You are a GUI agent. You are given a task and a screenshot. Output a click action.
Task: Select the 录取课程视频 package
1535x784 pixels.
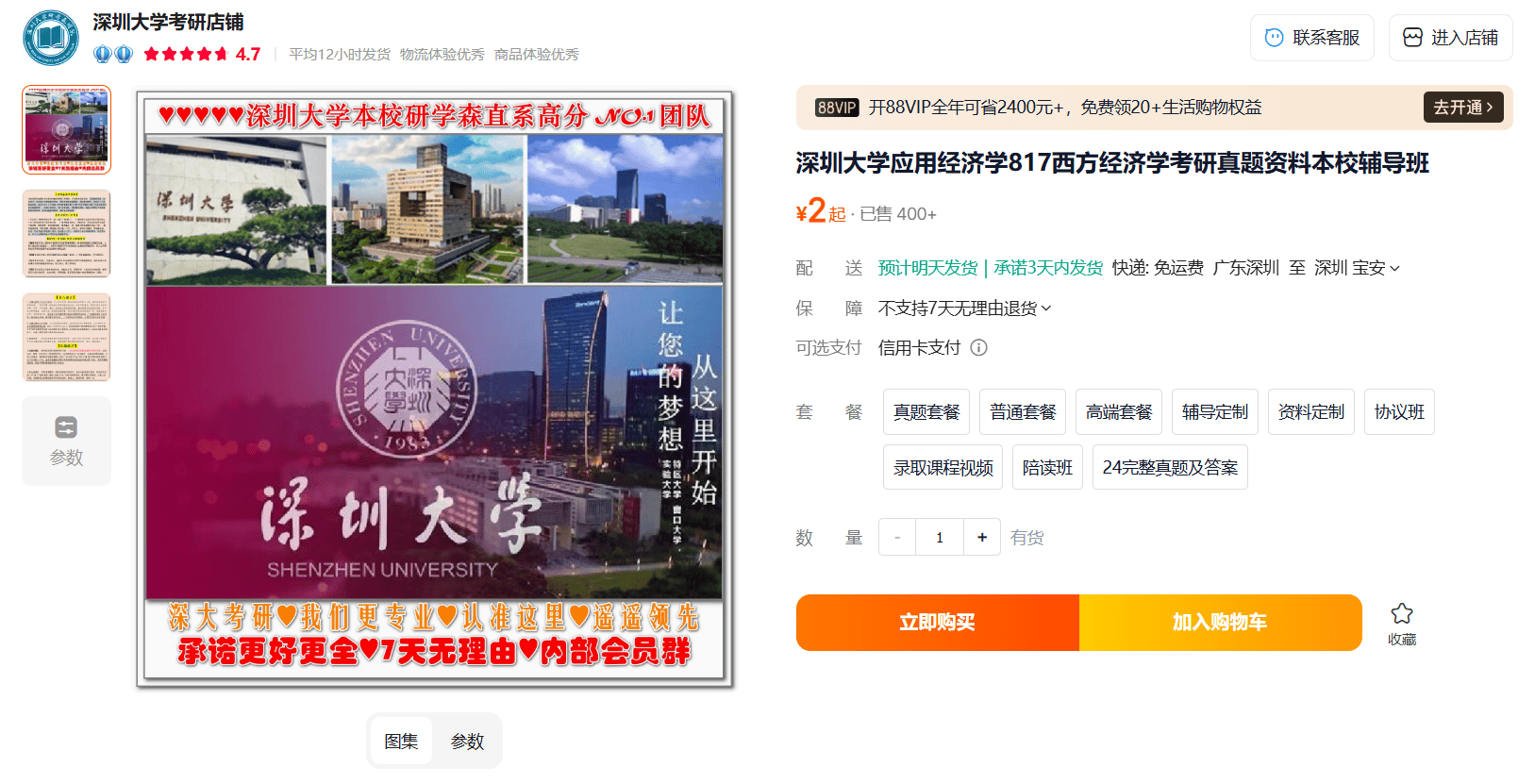click(x=943, y=468)
